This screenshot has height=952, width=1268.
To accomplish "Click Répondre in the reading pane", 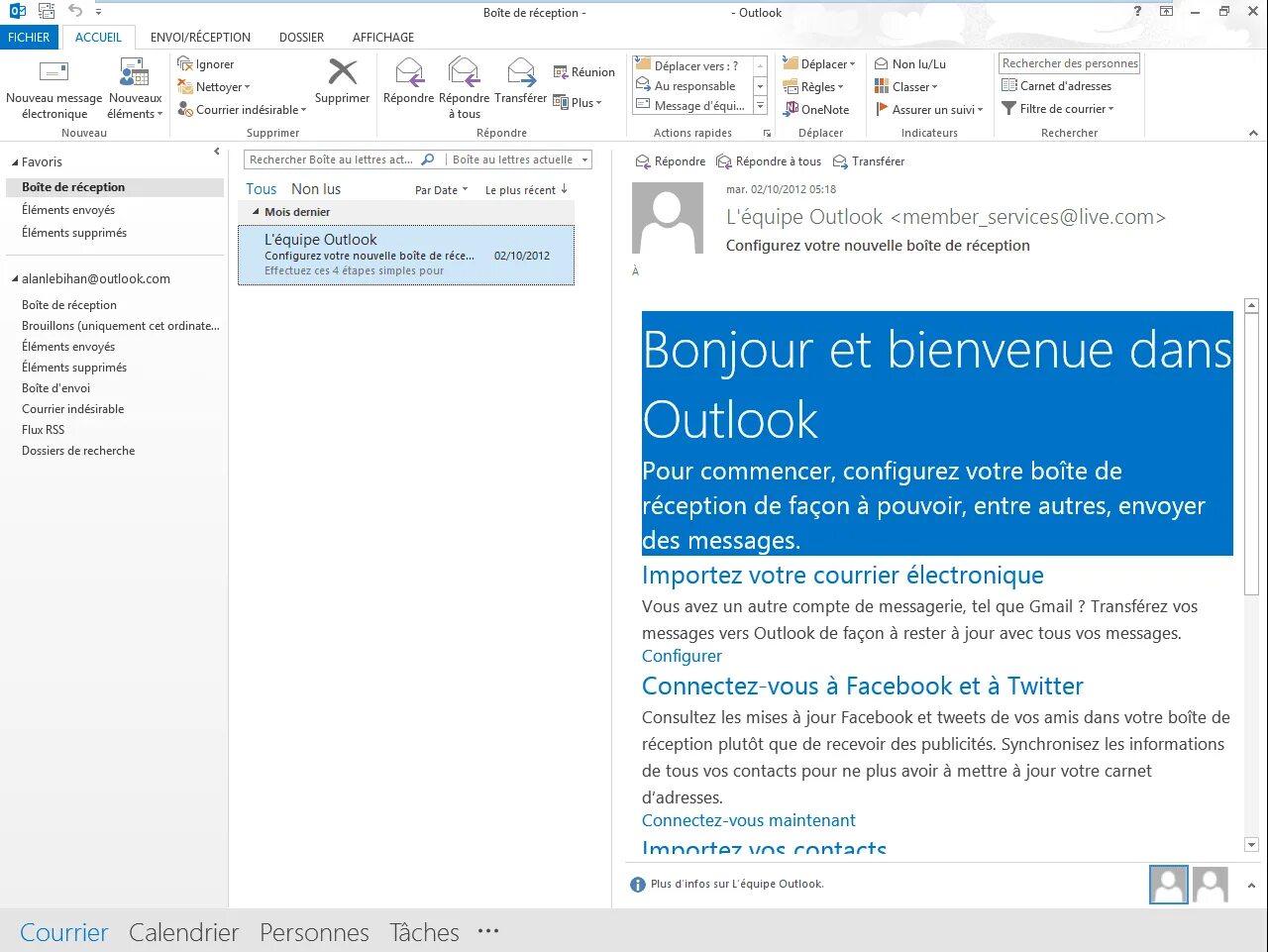I will [671, 161].
